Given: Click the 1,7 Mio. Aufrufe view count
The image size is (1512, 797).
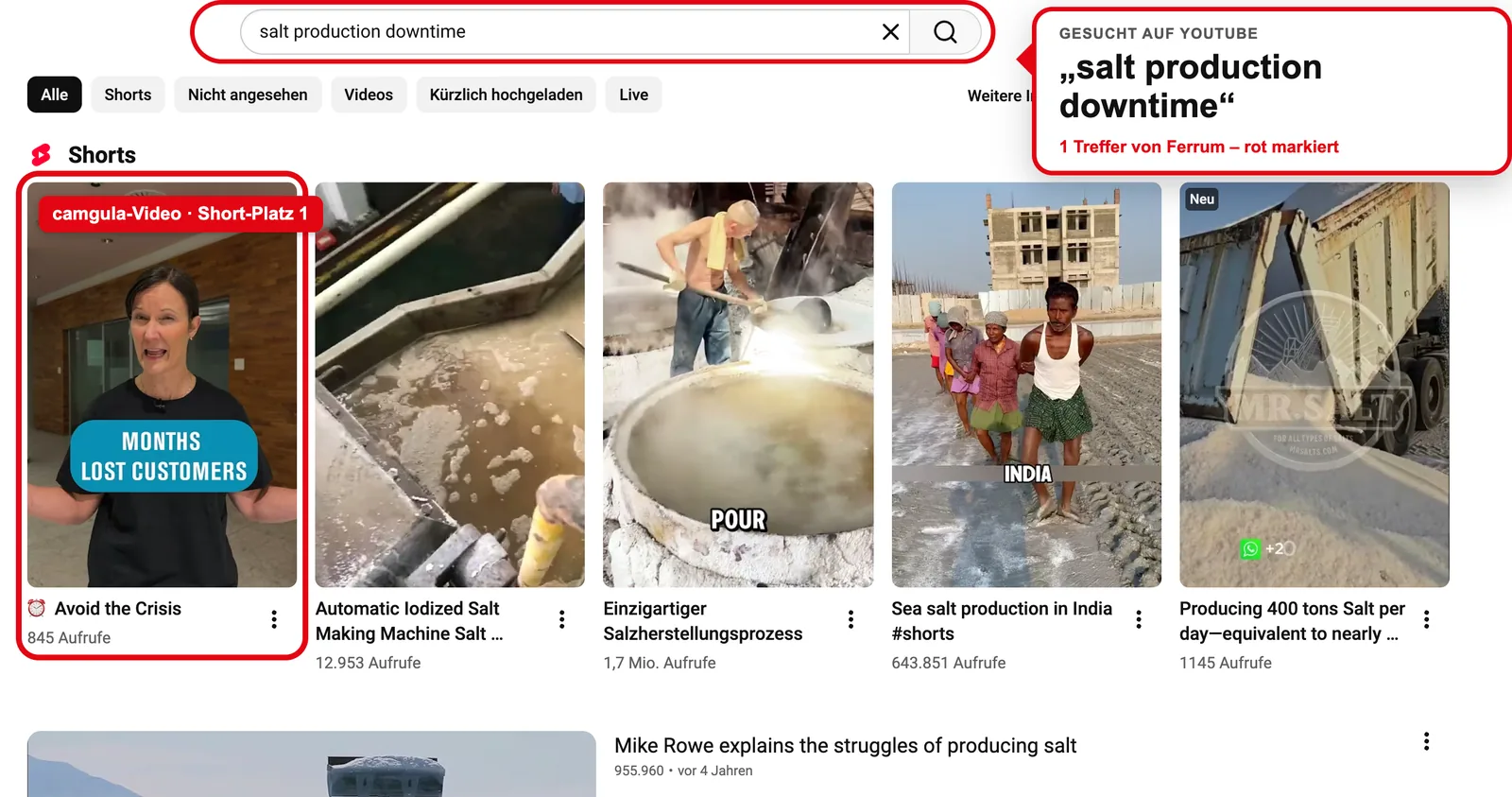Looking at the screenshot, I should (660, 664).
